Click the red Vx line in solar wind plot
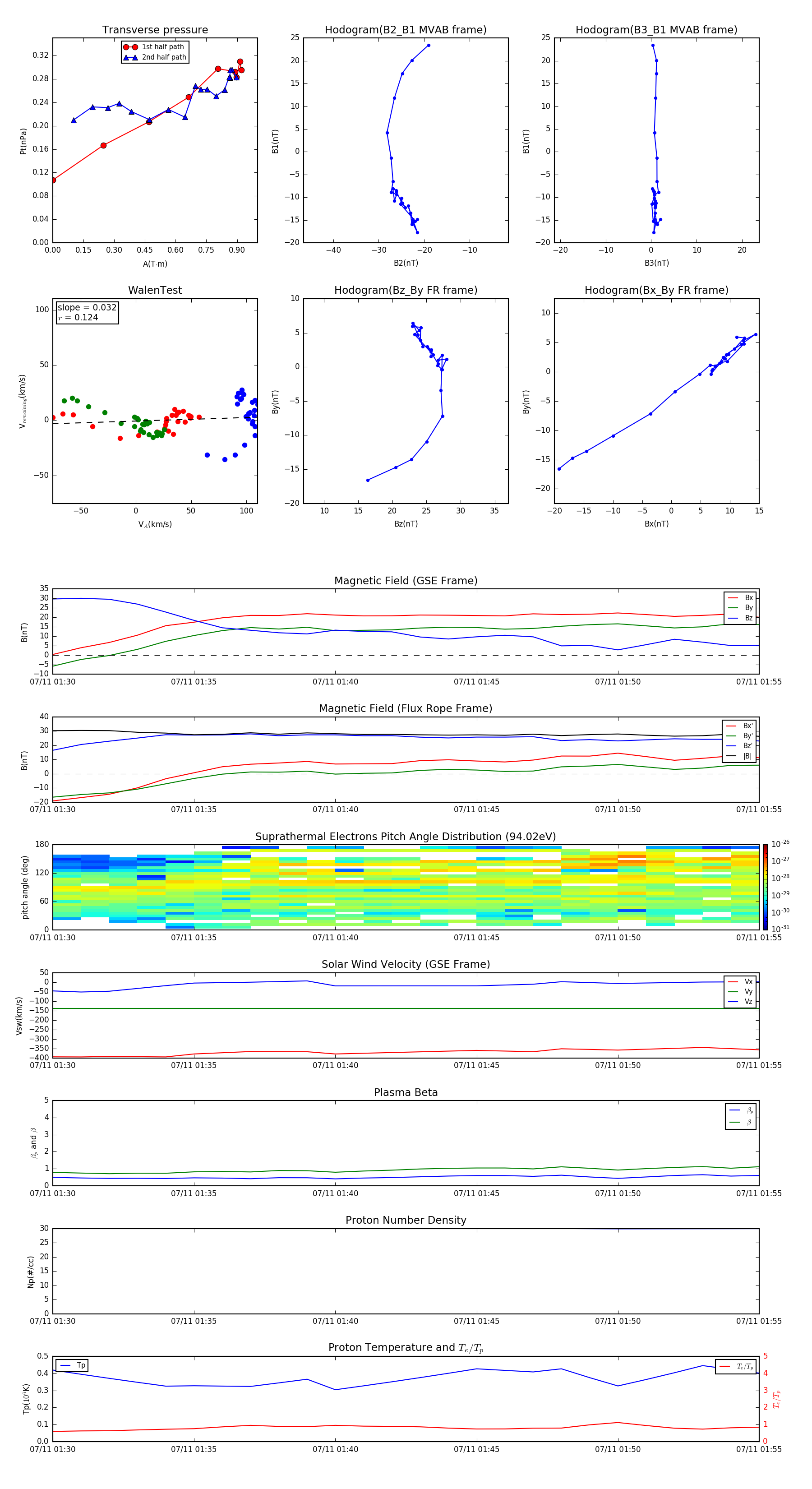 point(406,1052)
